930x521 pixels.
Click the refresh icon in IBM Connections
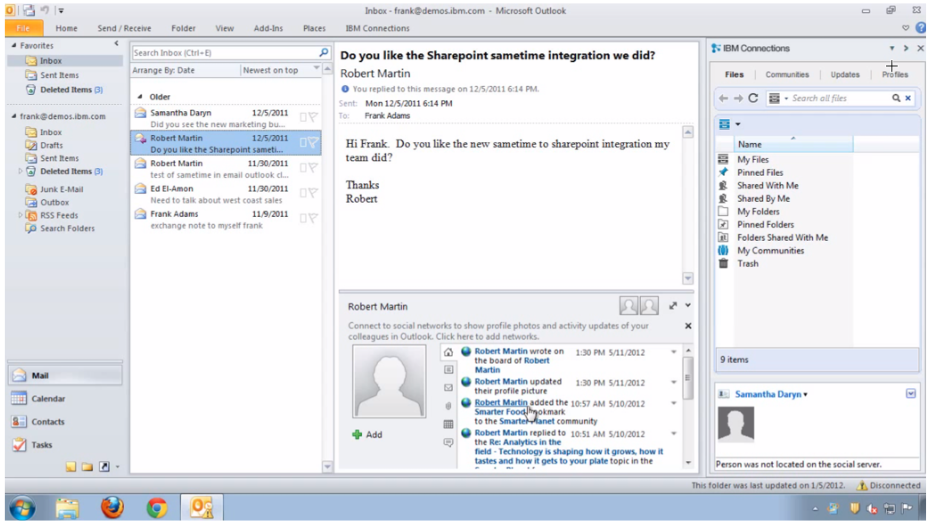coord(753,98)
